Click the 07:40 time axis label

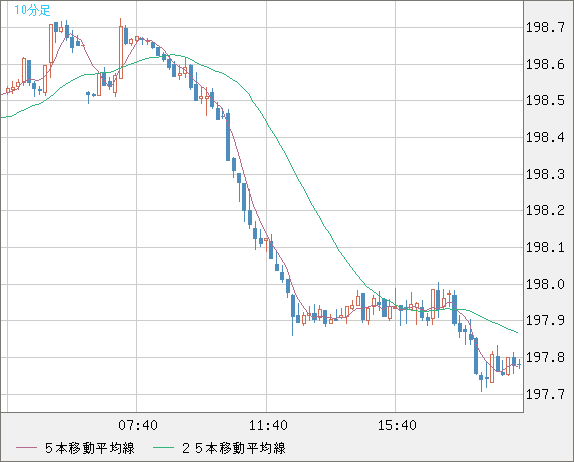tap(138, 425)
